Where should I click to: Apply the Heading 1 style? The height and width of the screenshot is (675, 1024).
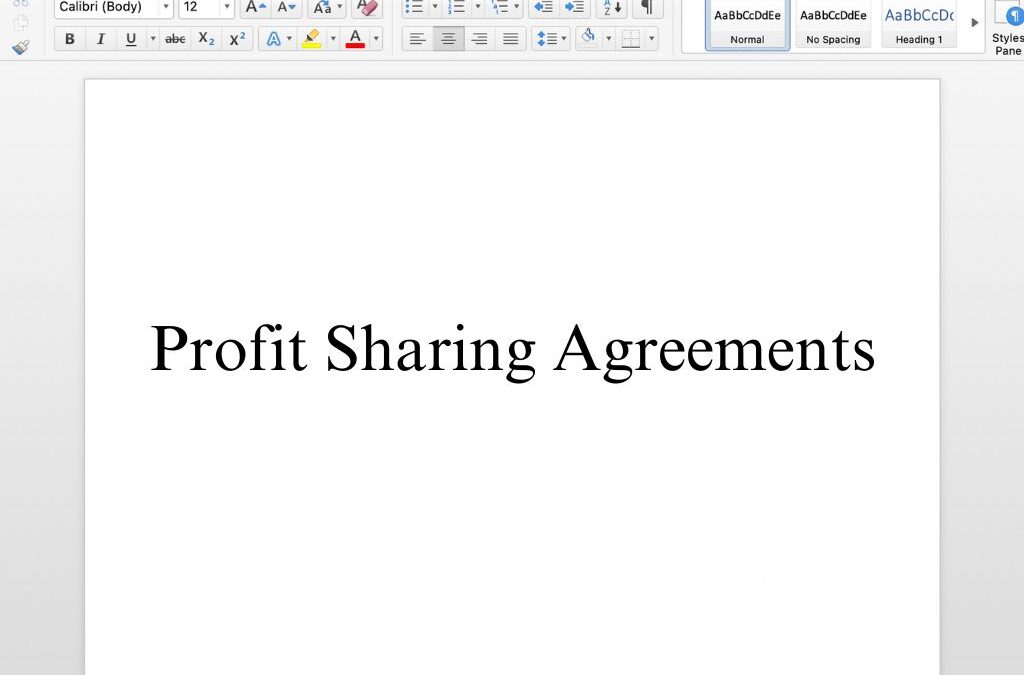coord(919,25)
